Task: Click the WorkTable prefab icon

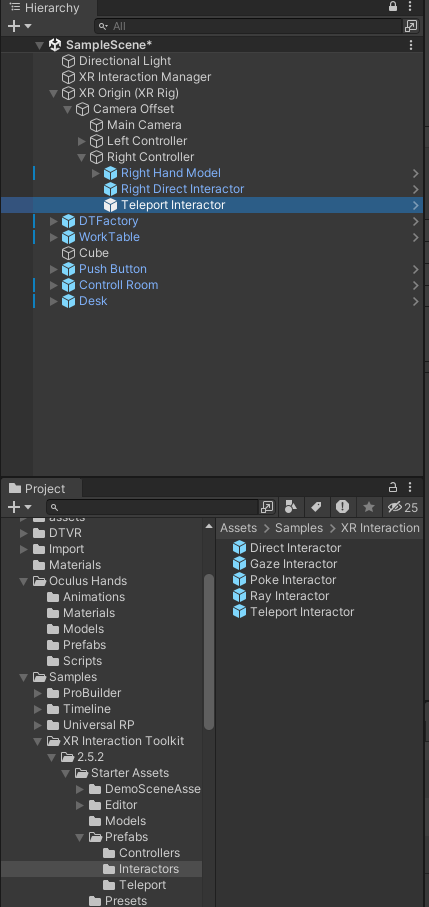Action: tap(69, 237)
